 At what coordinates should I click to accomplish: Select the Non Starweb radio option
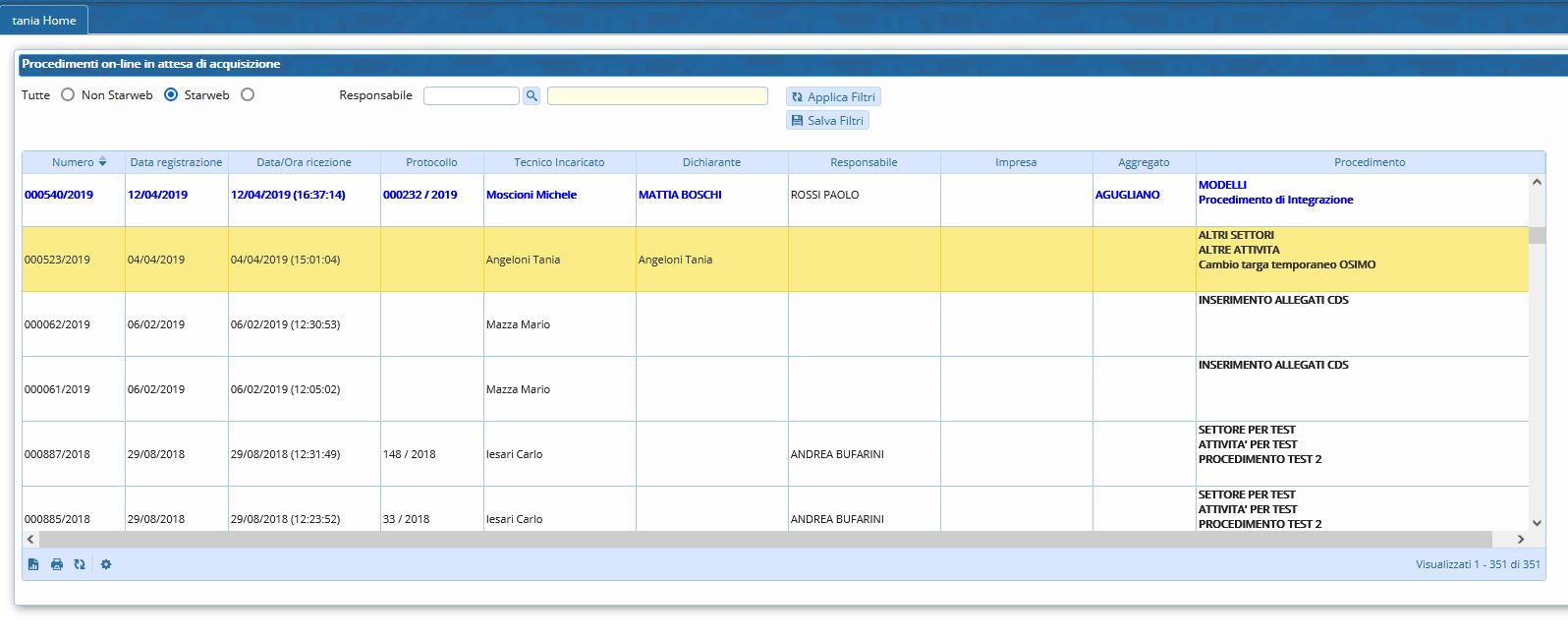click(171, 95)
